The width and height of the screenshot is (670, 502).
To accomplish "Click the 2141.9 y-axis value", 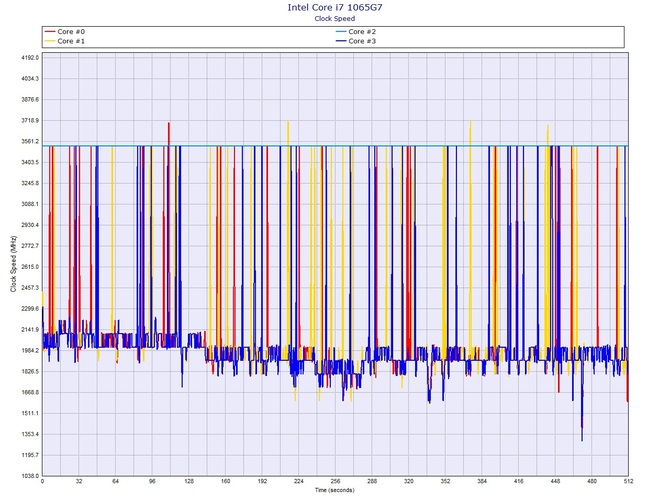I will 30,330.
